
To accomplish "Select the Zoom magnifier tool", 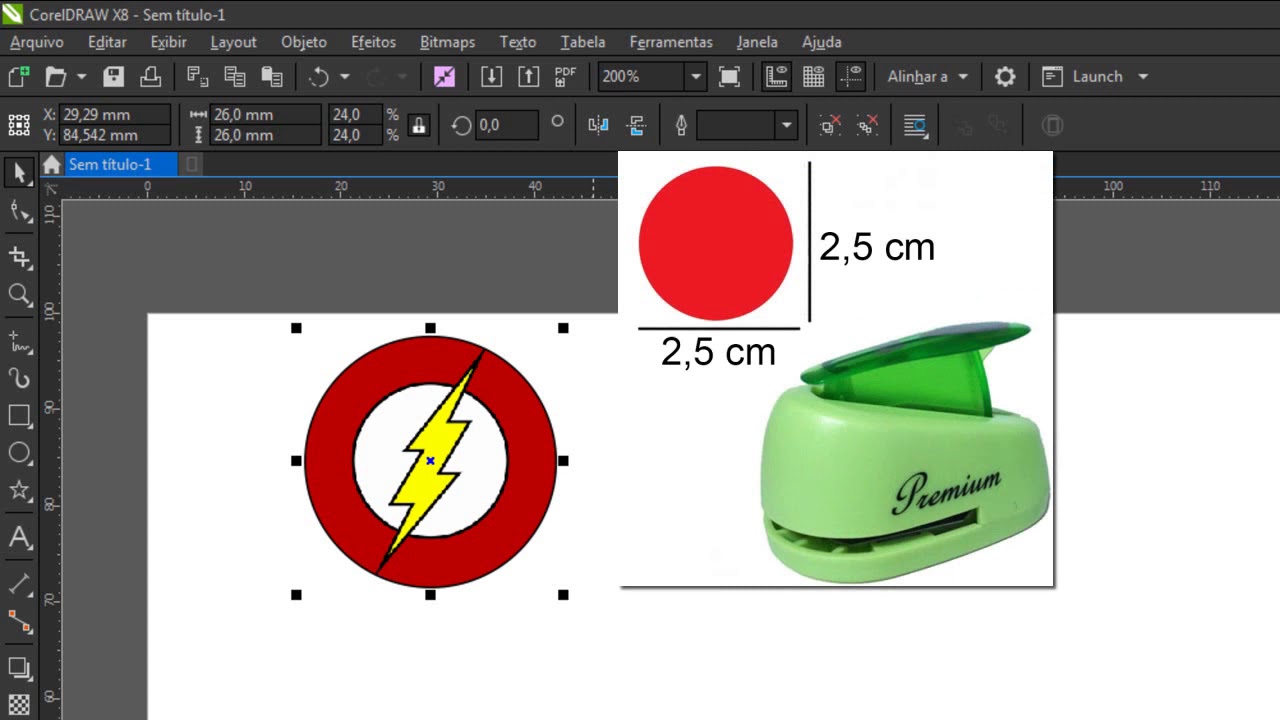I will (x=19, y=294).
